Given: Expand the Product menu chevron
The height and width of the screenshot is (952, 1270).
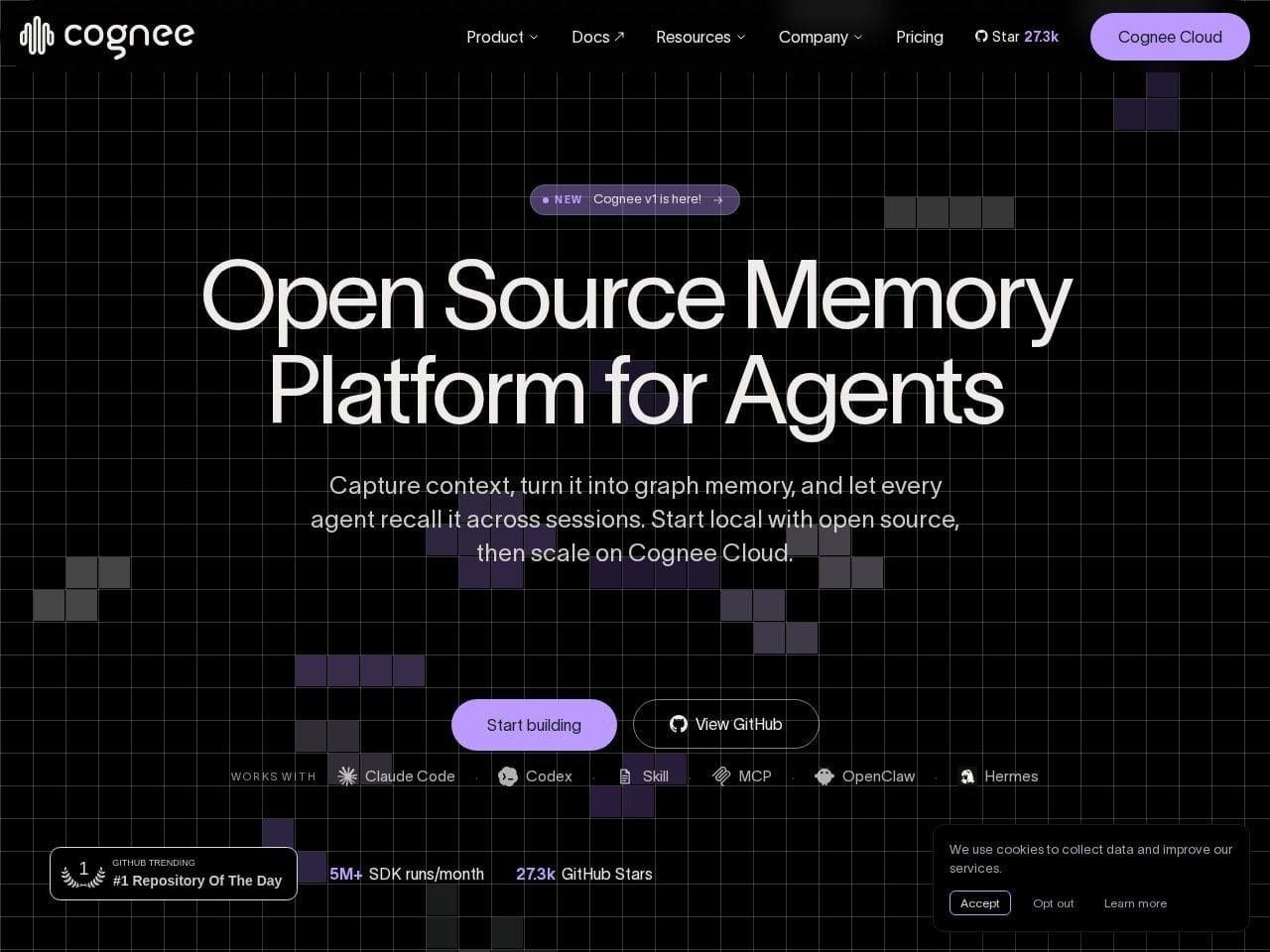Looking at the screenshot, I should point(534,37).
